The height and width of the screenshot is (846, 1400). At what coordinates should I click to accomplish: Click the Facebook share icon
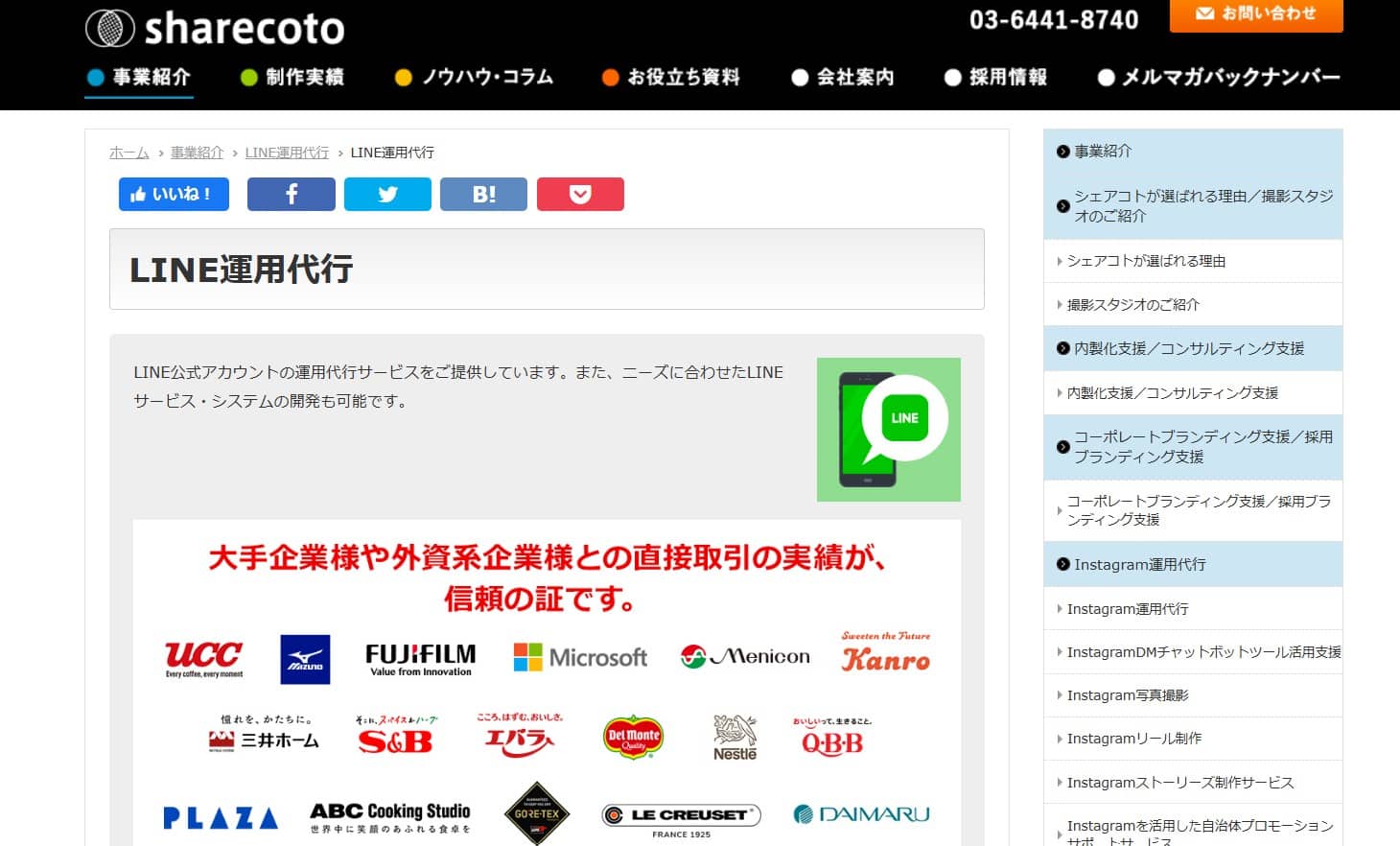pyautogui.click(x=291, y=194)
